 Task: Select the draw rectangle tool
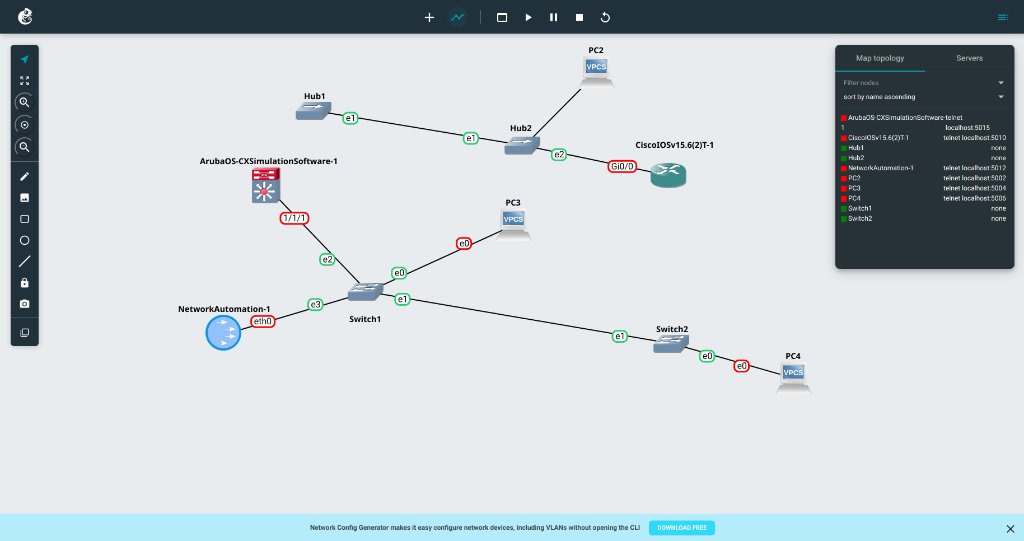pyautogui.click(x=25, y=219)
